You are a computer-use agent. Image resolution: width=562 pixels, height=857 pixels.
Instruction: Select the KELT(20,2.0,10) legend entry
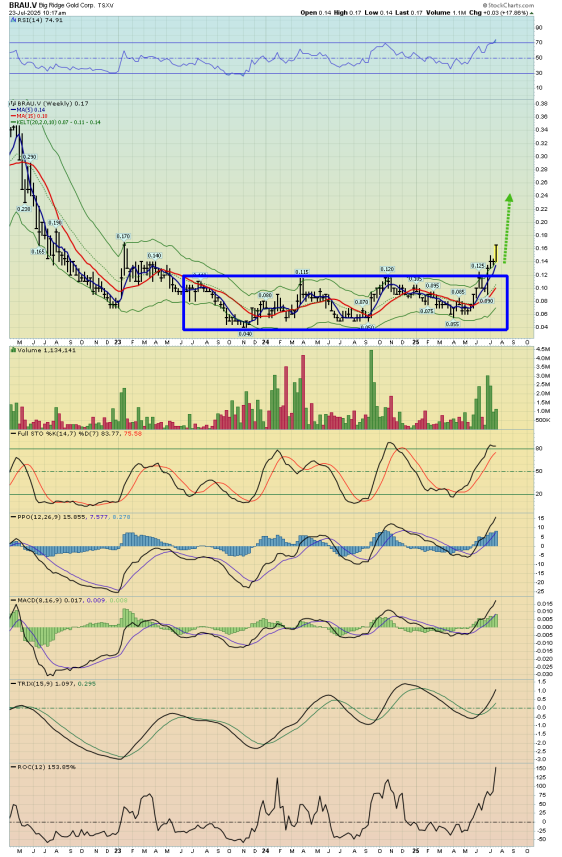pyautogui.click(x=58, y=122)
